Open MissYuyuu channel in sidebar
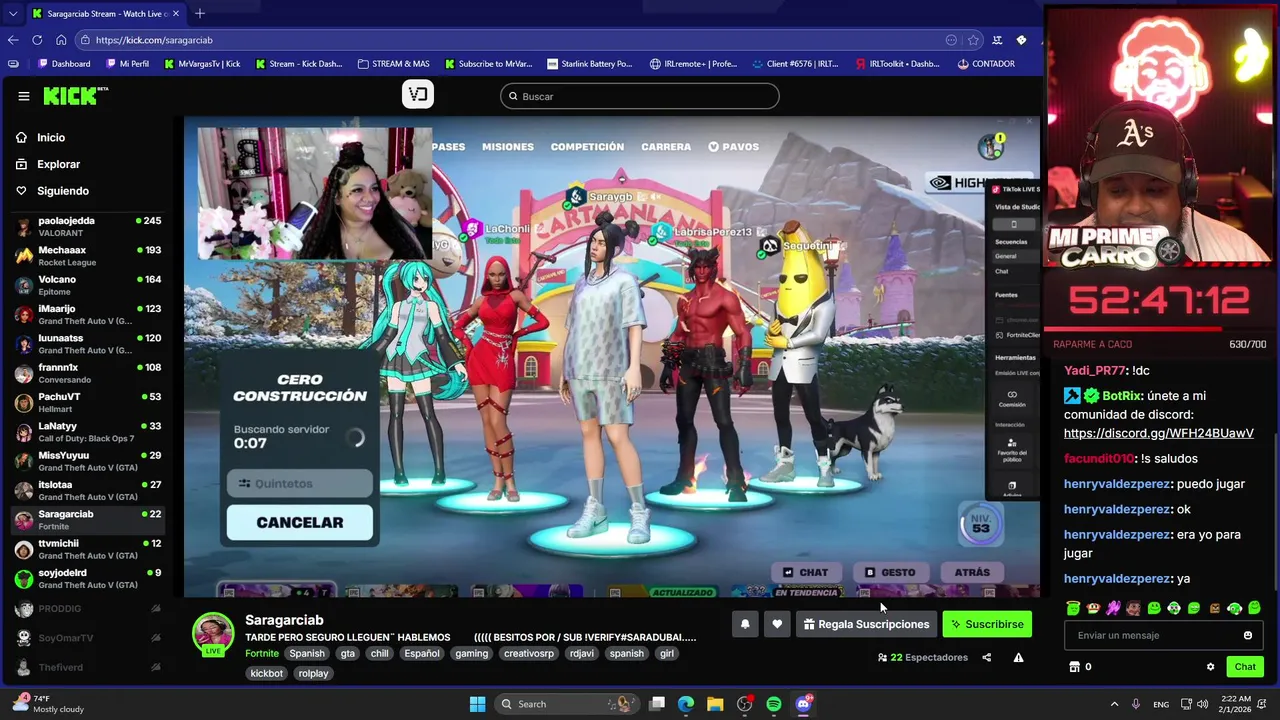Viewport: 1280px width, 720px height. pos(88,461)
